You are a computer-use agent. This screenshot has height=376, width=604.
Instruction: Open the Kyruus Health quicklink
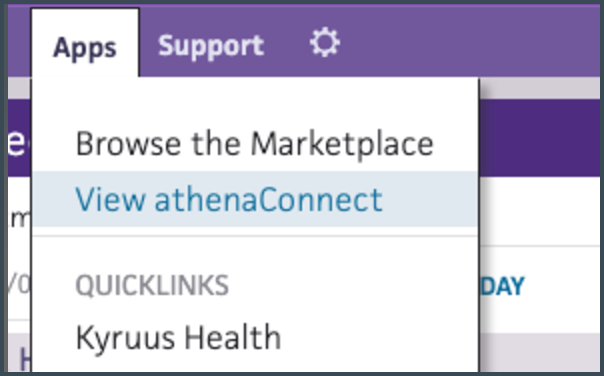coord(178,337)
